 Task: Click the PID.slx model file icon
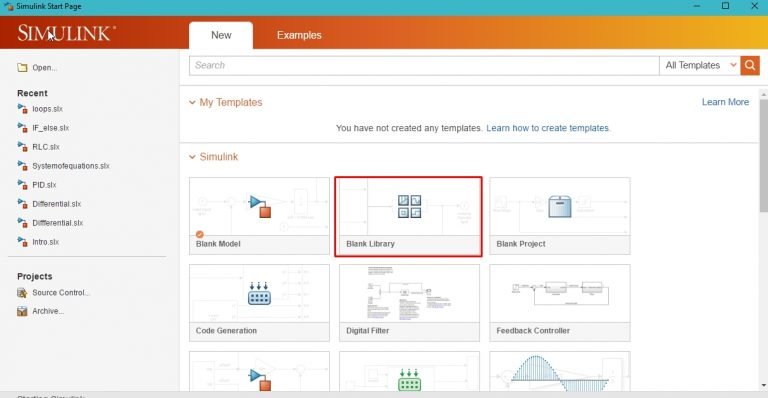coord(22,185)
